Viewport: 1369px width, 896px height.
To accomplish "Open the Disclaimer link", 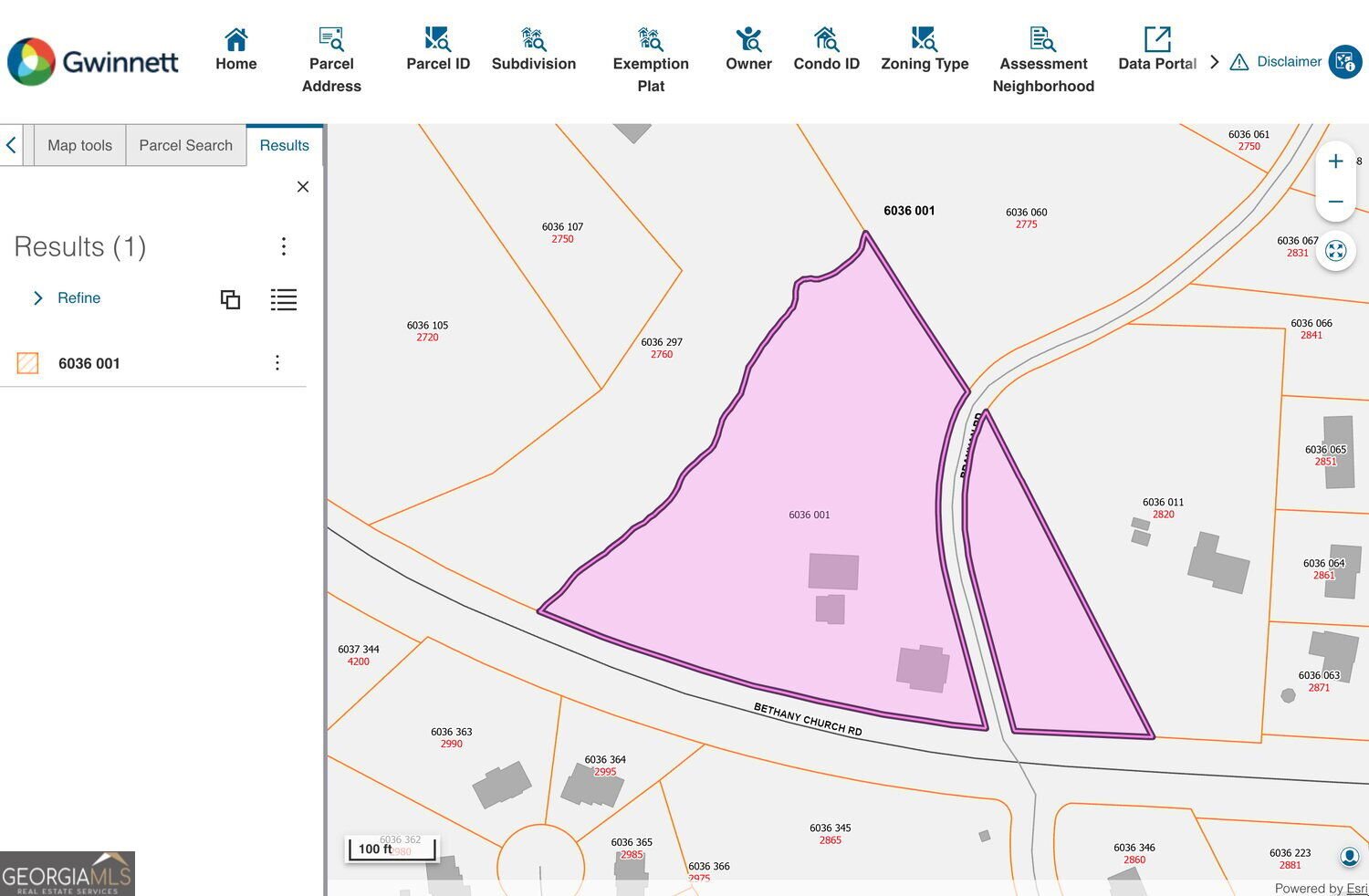I will click(x=1277, y=62).
